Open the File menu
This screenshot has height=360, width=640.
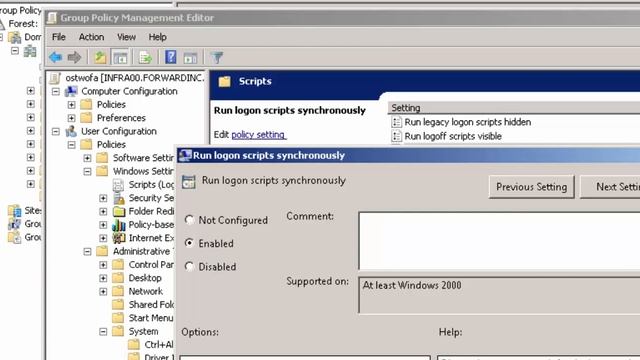coord(59,37)
